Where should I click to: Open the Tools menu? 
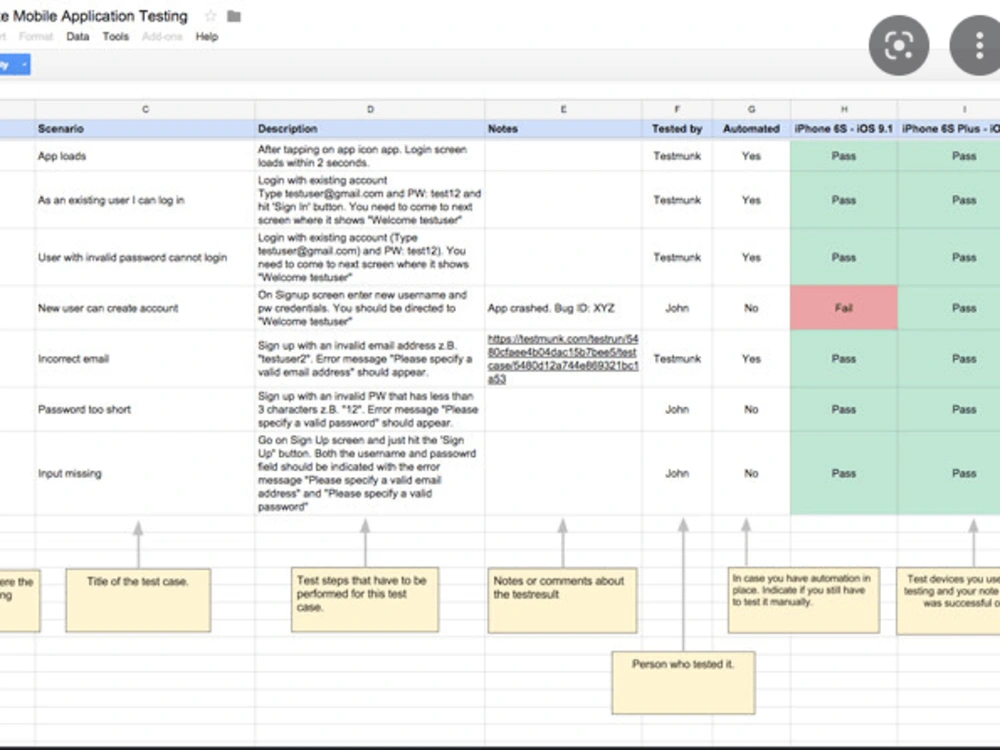click(115, 36)
